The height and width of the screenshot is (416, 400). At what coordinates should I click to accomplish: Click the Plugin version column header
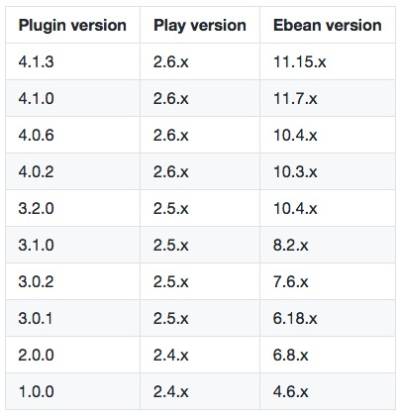point(73,25)
